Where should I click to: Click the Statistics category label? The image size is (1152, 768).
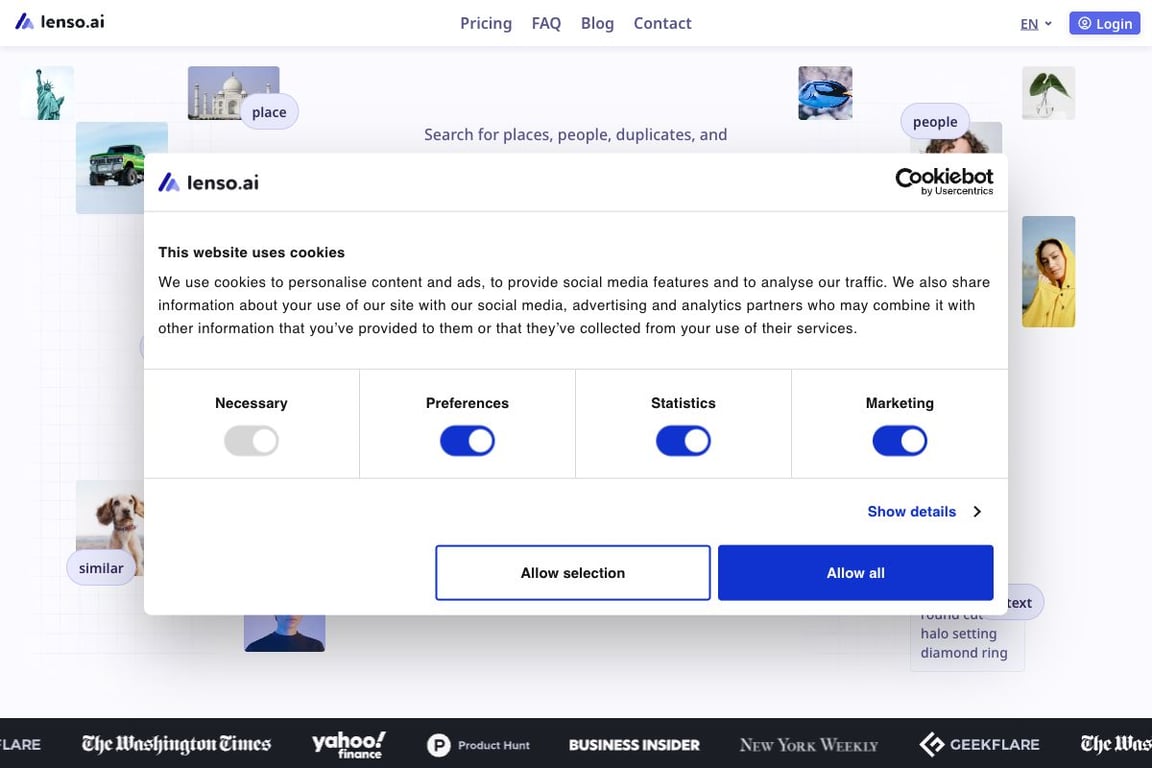tap(683, 403)
